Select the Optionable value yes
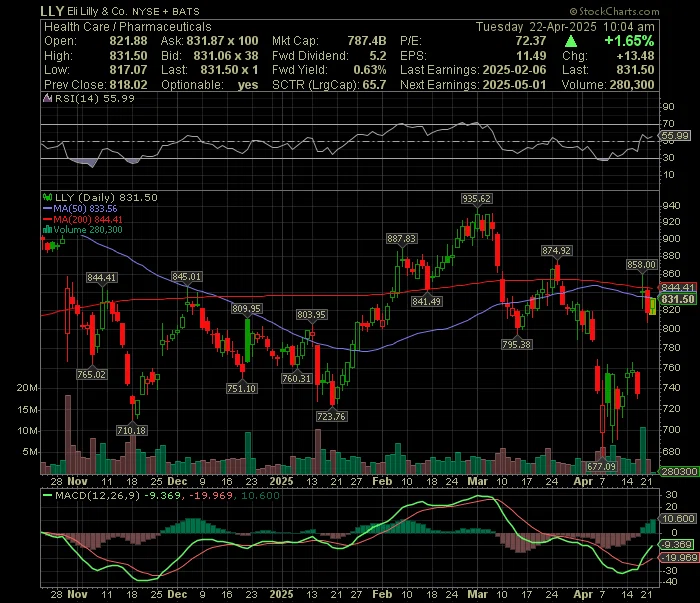 [x=248, y=85]
